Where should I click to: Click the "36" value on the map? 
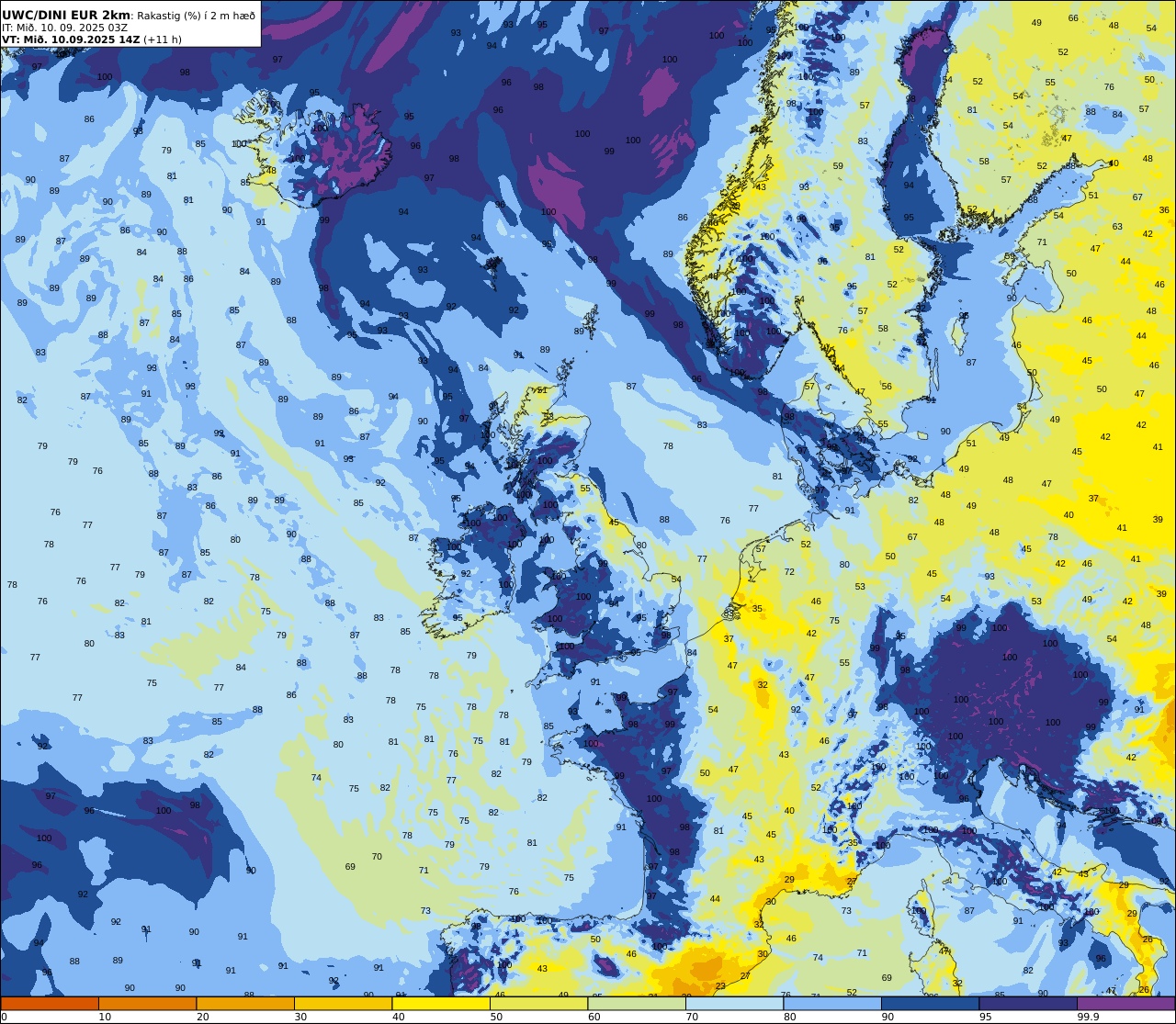[1164, 209]
